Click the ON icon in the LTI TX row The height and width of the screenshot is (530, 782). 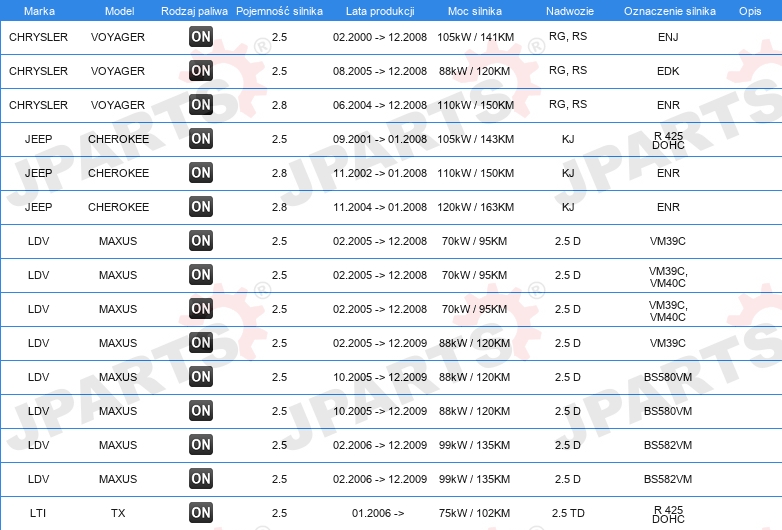201,513
